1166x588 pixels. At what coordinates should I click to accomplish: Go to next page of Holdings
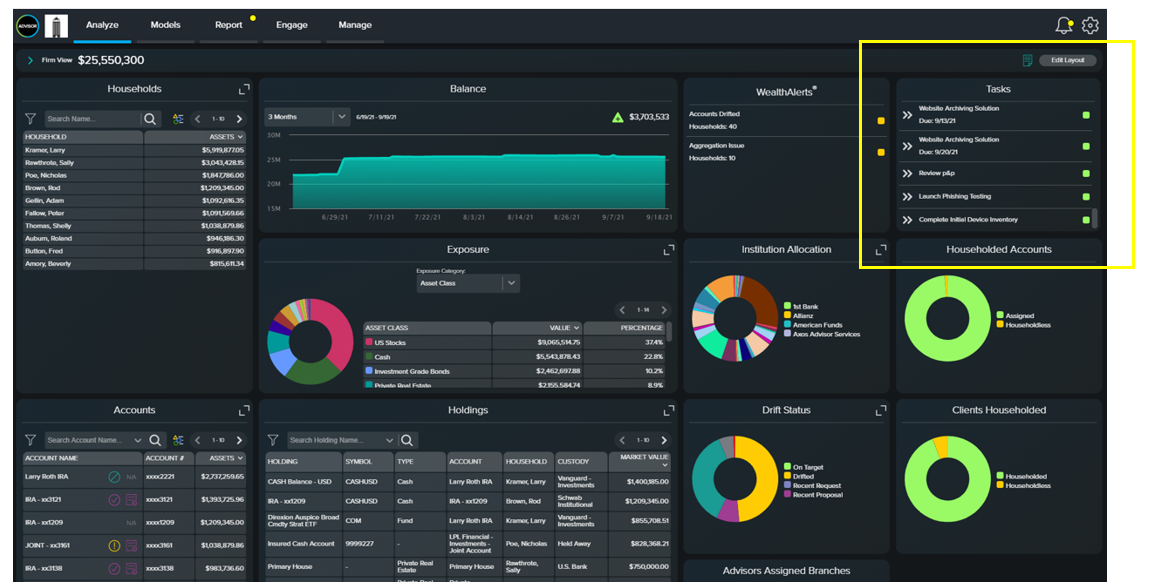[x=664, y=440]
